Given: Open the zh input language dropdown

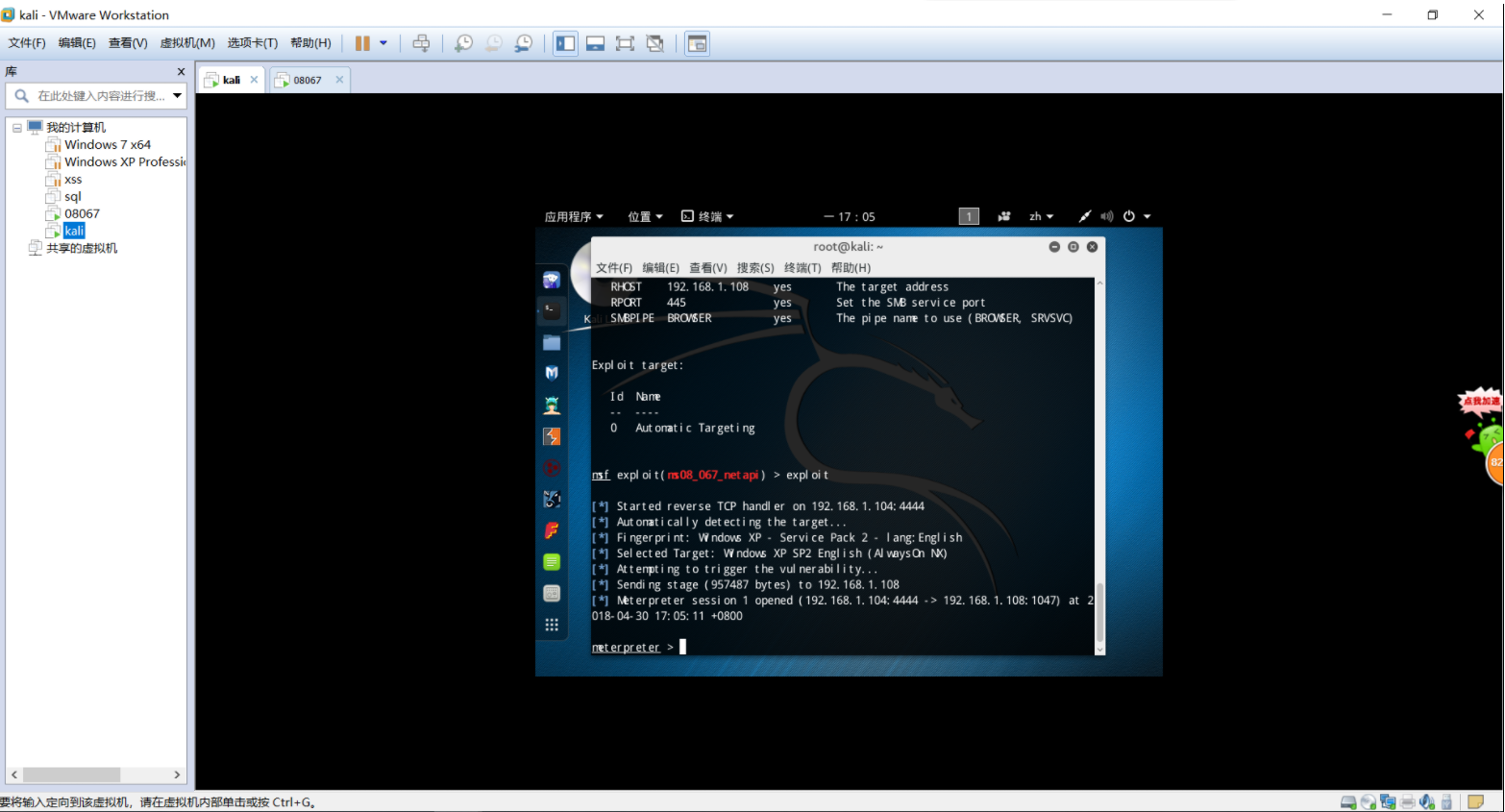Looking at the screenshot, I should 1042,217.
